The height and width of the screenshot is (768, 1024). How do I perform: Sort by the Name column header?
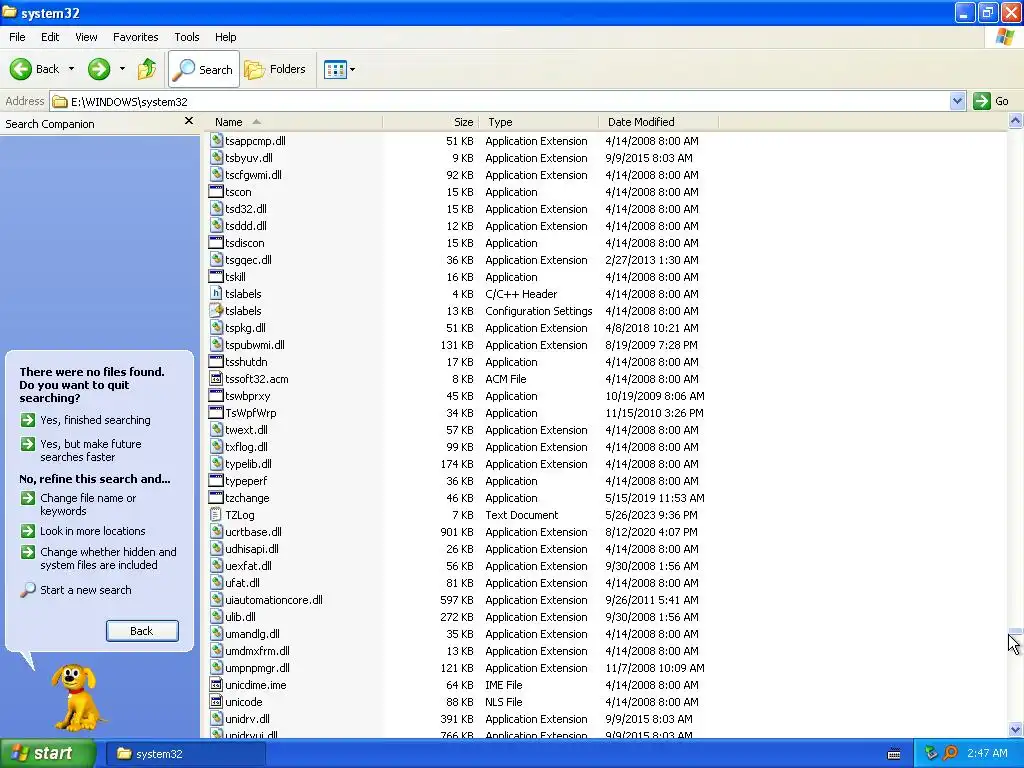(295, 122)
